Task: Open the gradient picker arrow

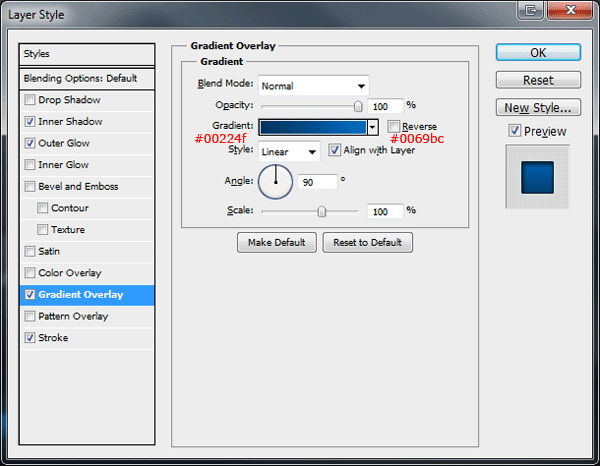Action: point(372,127)
